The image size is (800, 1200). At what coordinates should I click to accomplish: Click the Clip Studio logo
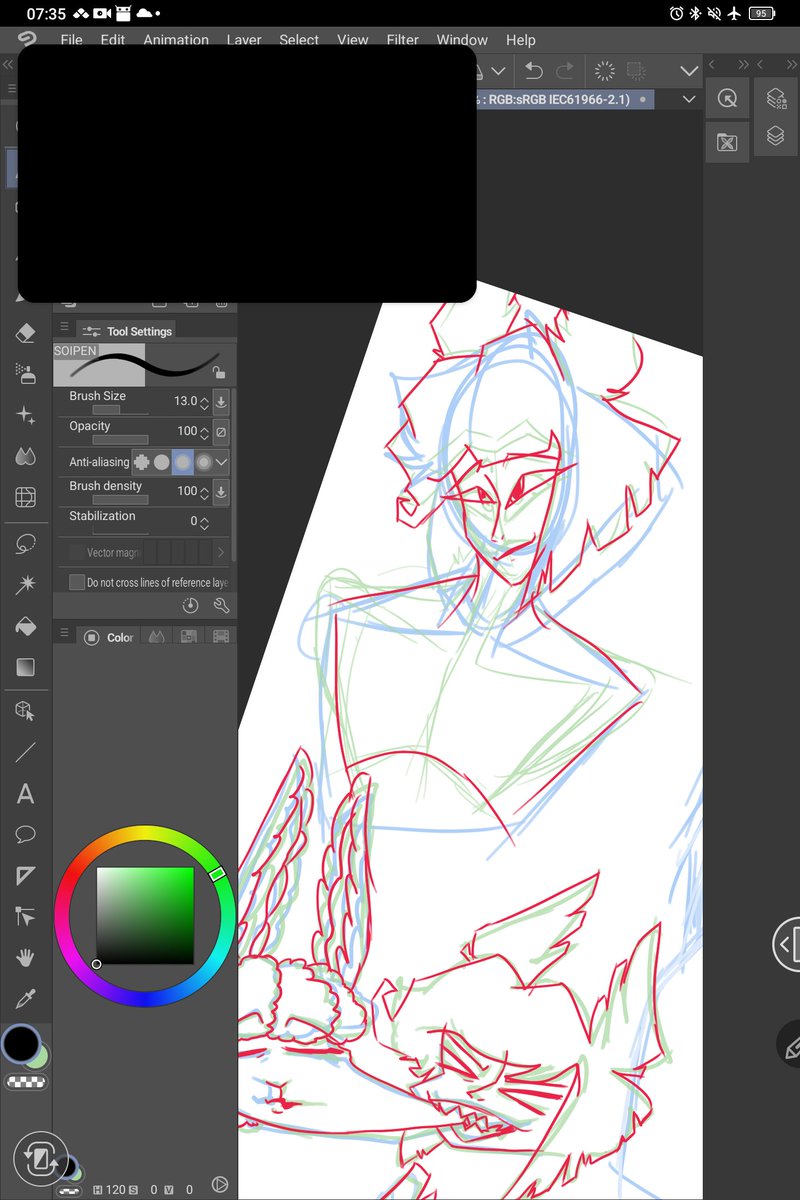coord(27,40)
